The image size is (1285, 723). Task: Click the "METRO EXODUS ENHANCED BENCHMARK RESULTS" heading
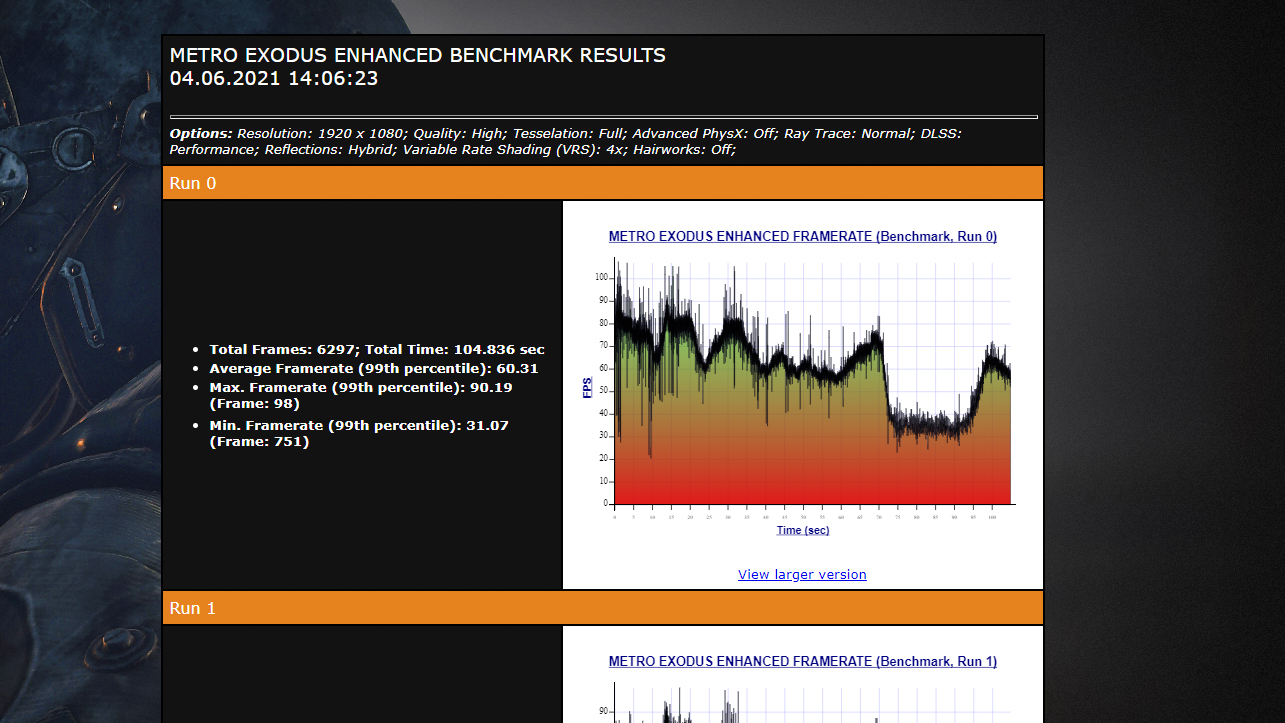pyautogui.click(x=418, y=56)
